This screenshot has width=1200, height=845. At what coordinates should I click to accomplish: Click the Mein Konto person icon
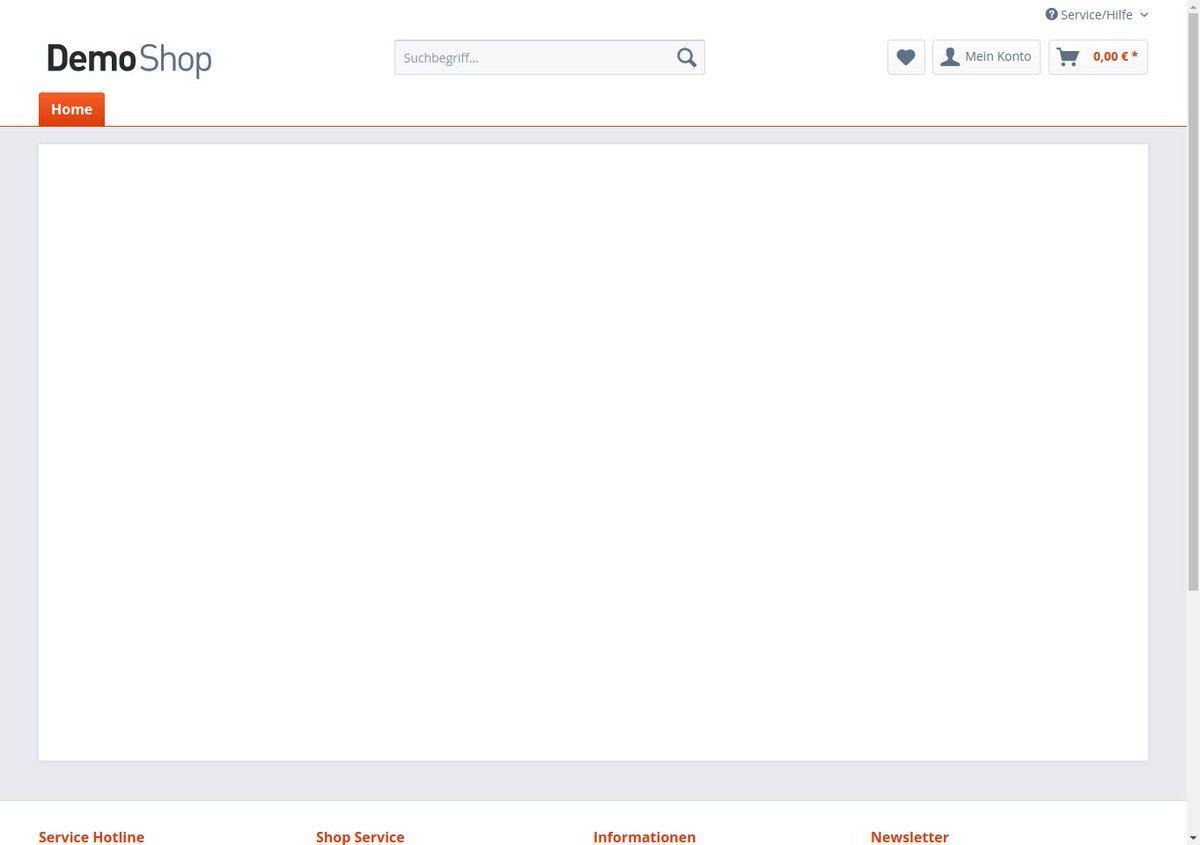click(x=950, y=57)
